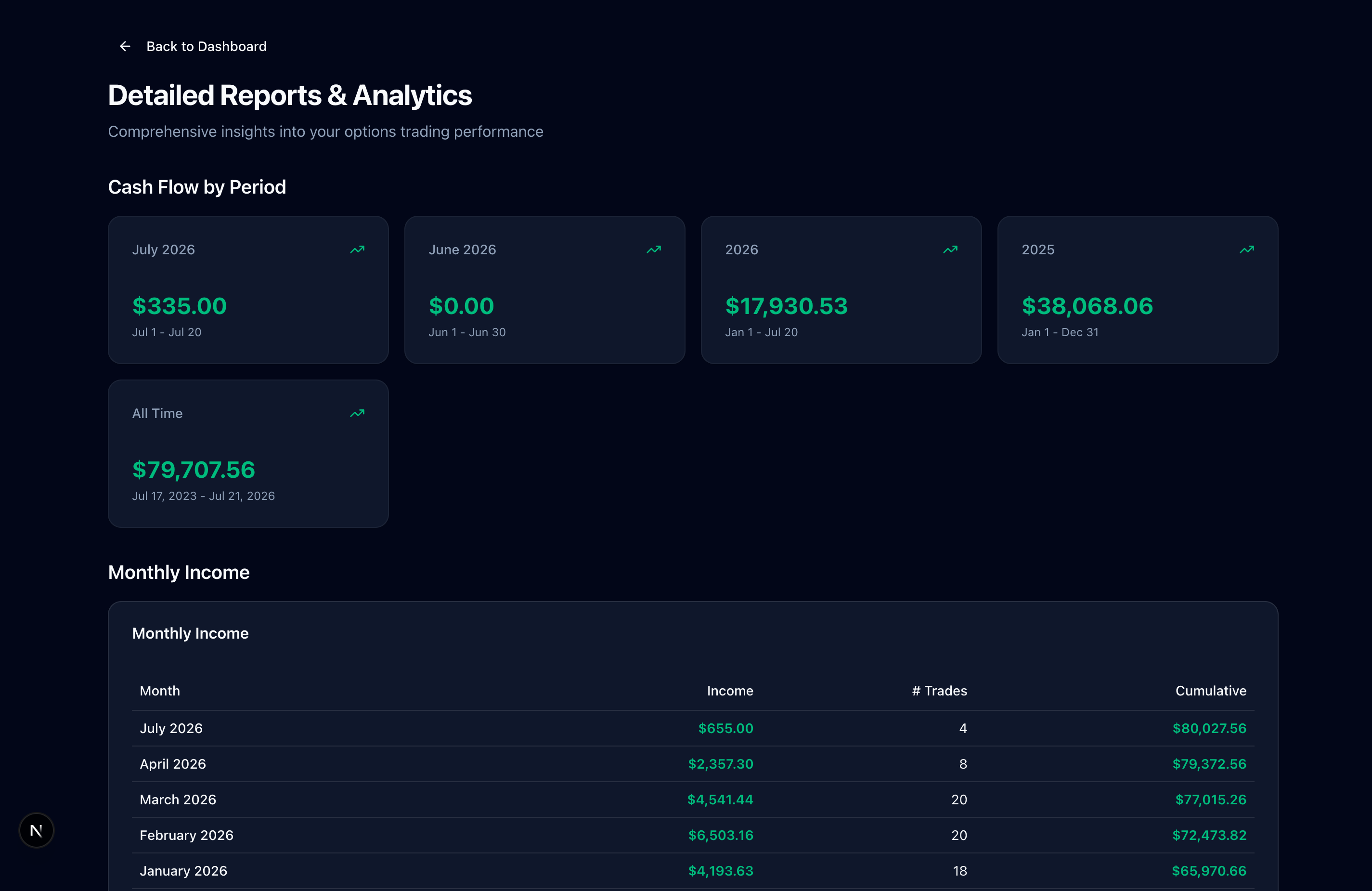1372x891 pixels.
Task: Select the March 2026 table row
Action: coord(693,800)
